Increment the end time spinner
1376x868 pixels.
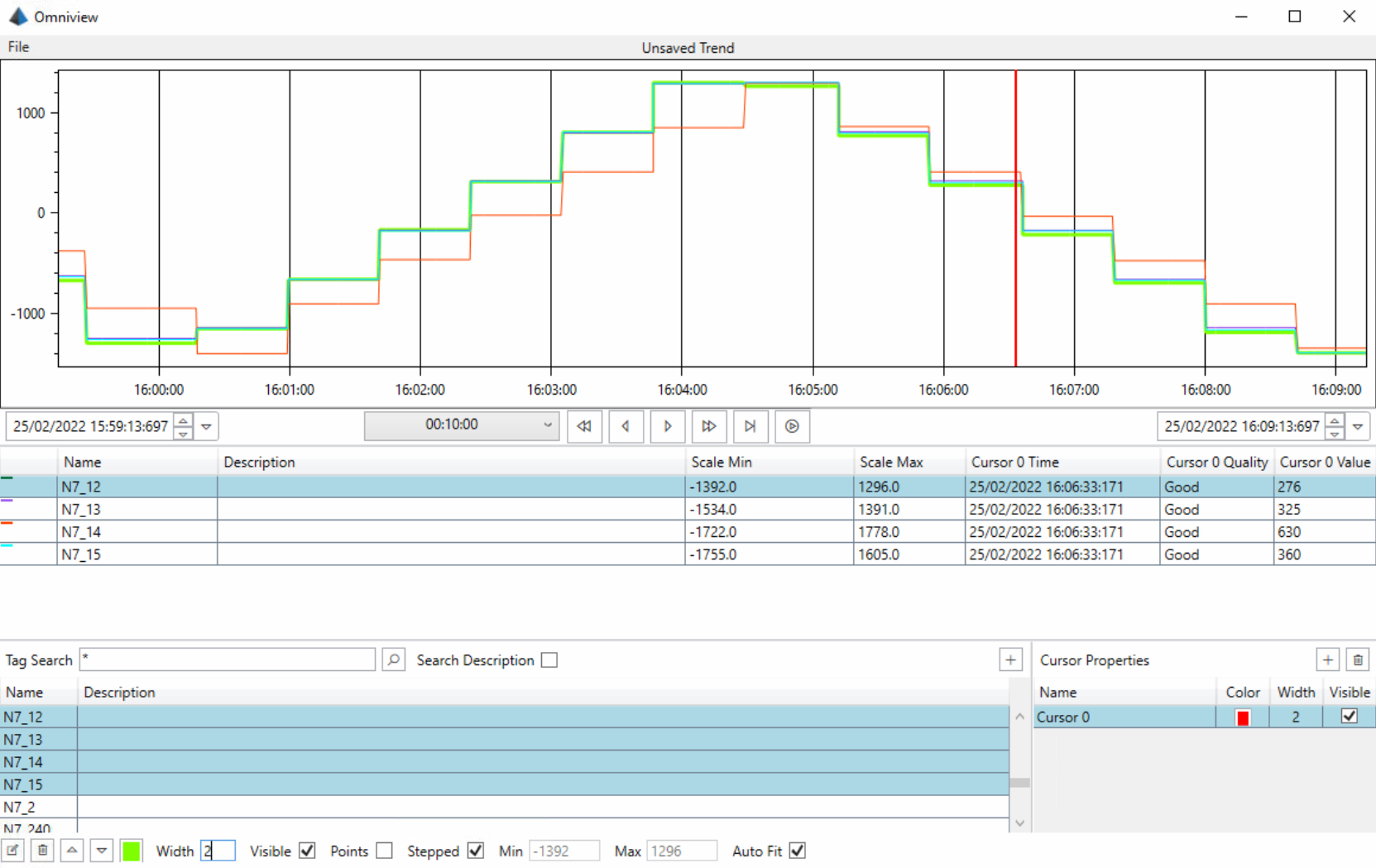click(1335, 420)
